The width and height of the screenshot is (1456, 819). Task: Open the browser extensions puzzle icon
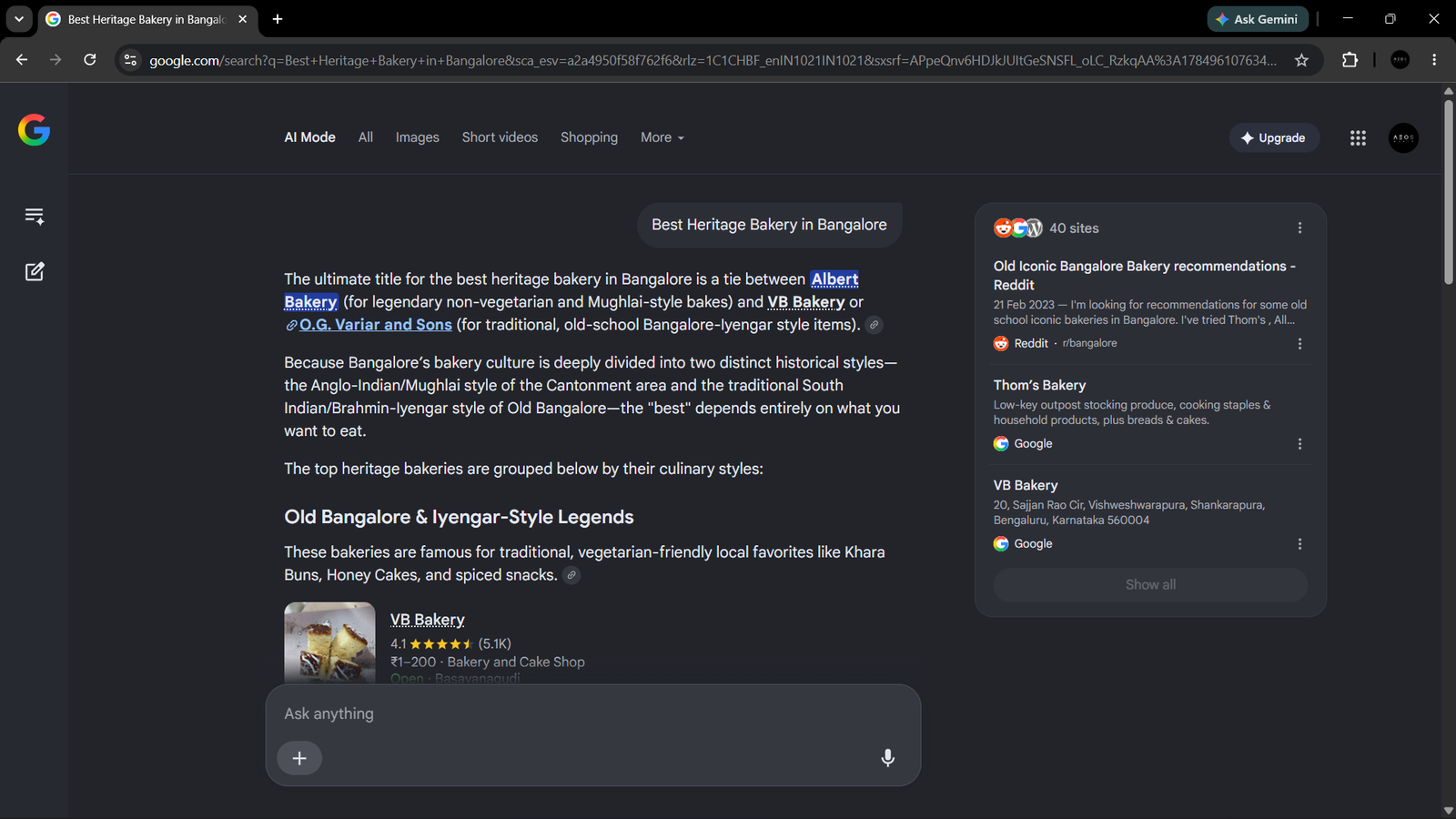[x=1350, y=60]
